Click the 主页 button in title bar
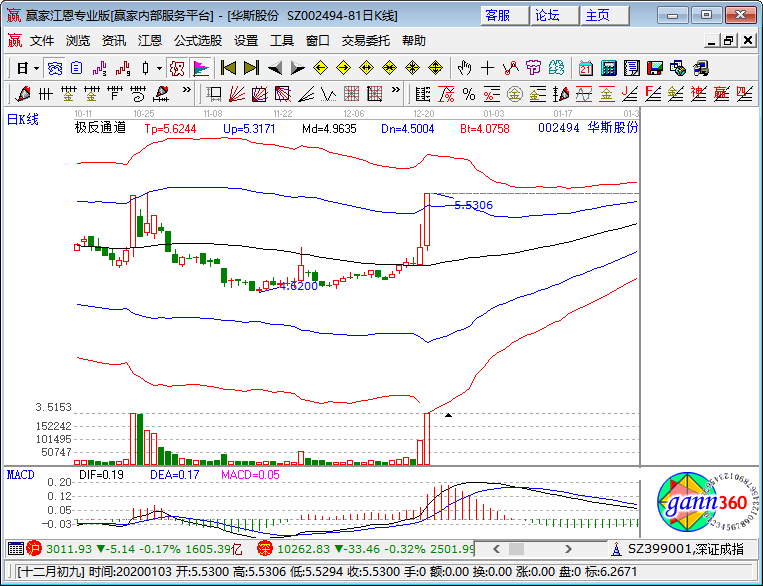 pos(604,16)
